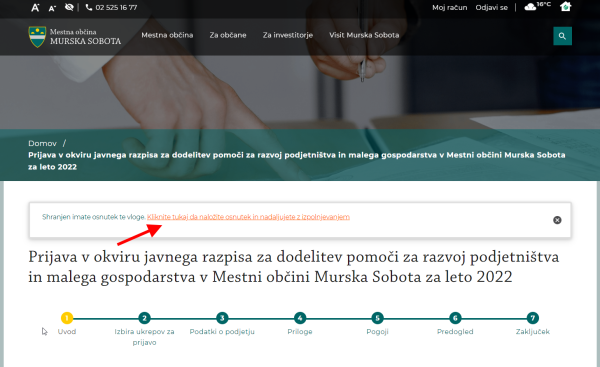Go to Domov breadcrumb

42,144
